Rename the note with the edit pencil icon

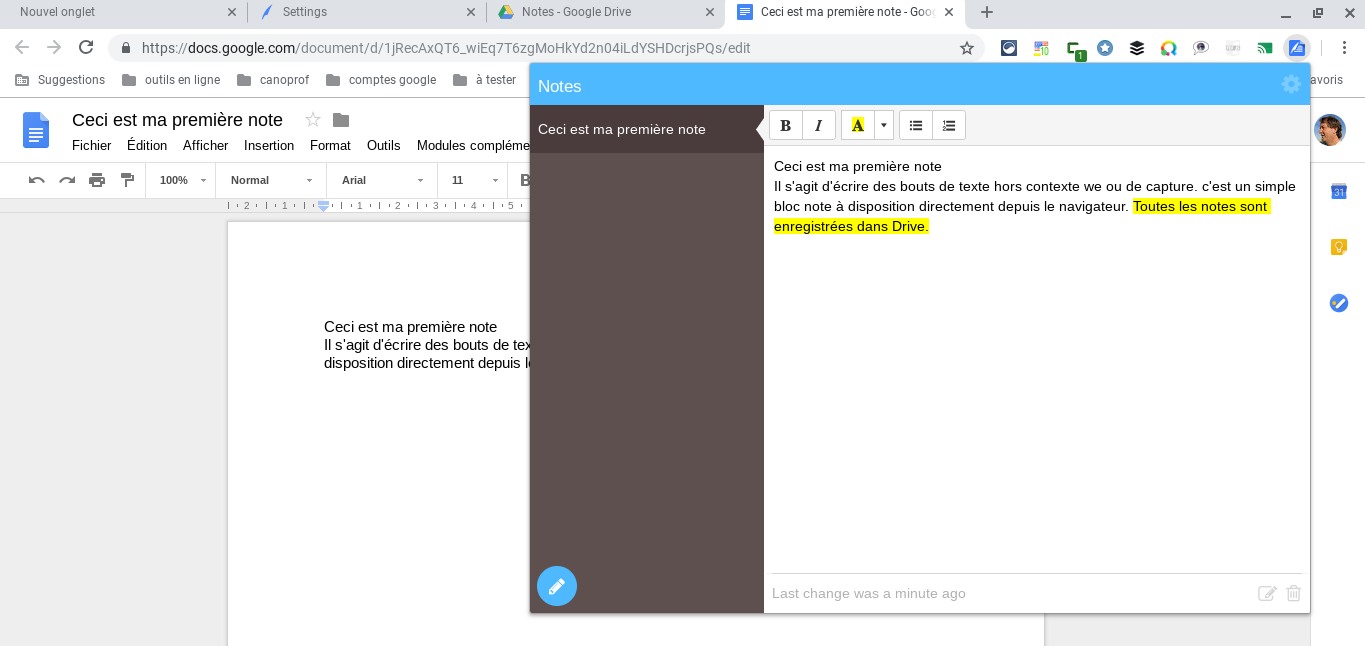[1266, 593]
